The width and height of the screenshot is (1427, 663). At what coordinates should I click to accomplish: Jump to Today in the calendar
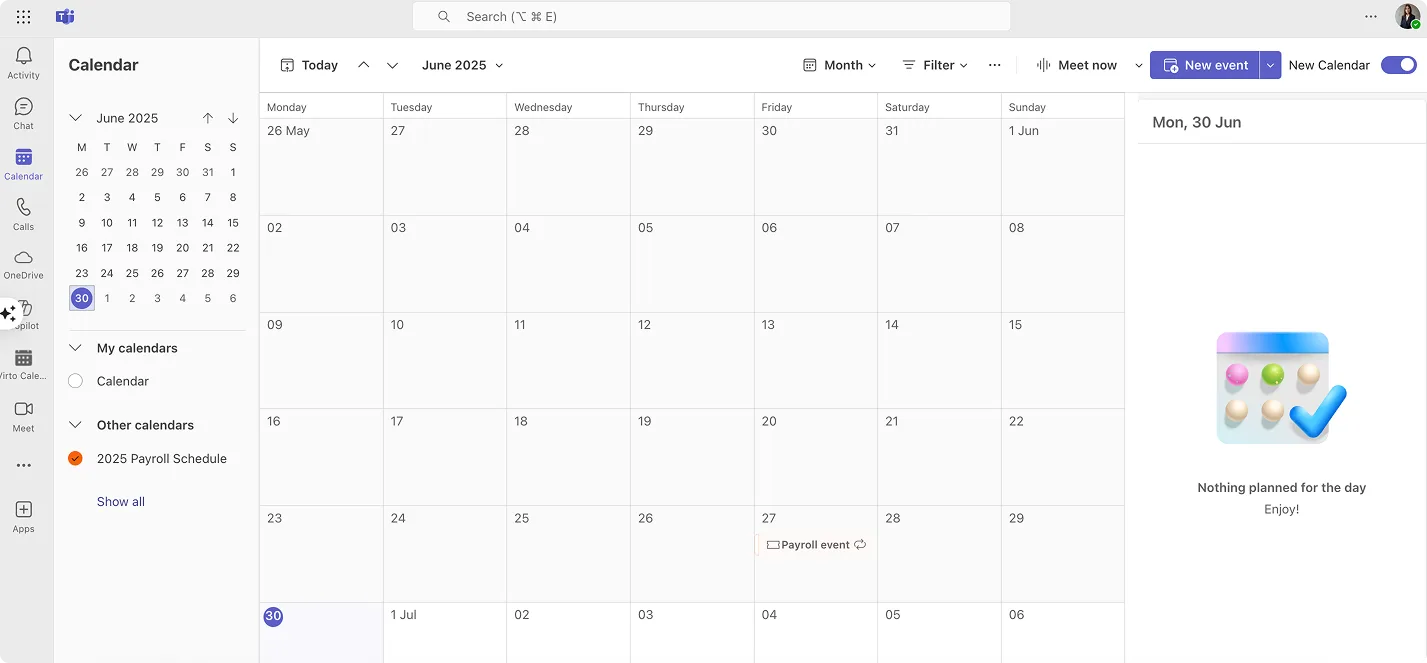pyautogui.click(x=308, y=64)
